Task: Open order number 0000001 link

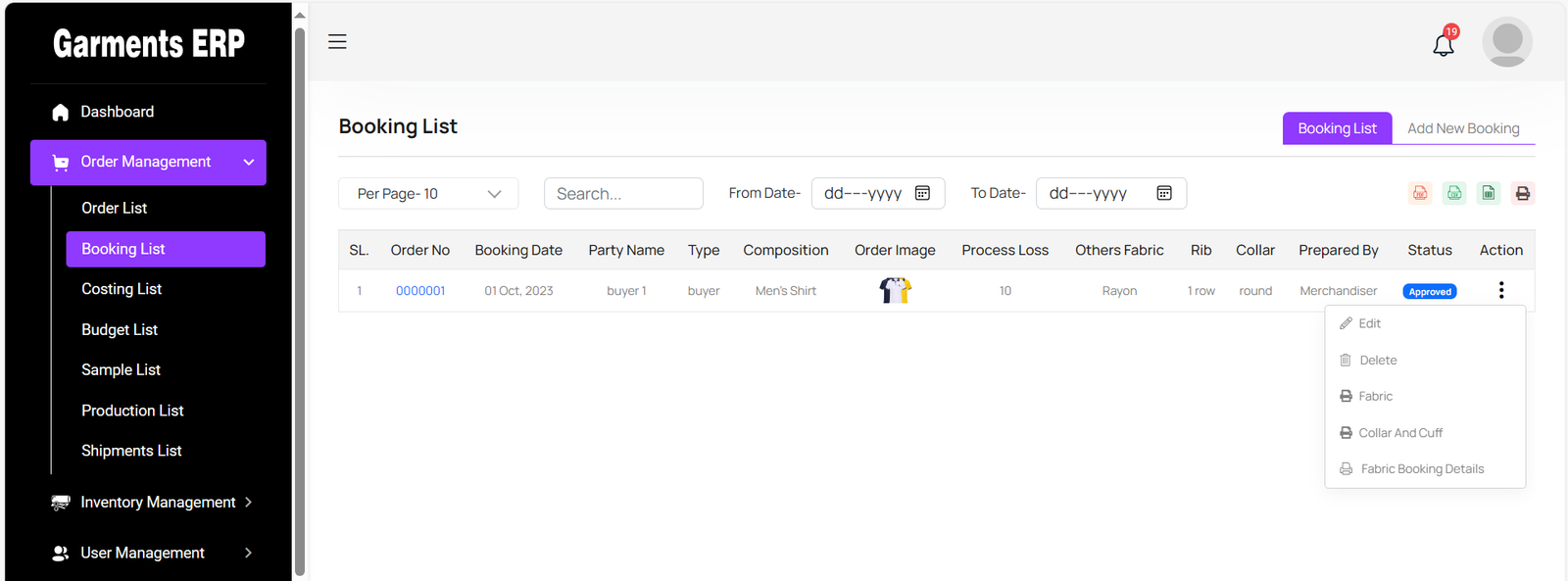Action: (x=420, y=291)
